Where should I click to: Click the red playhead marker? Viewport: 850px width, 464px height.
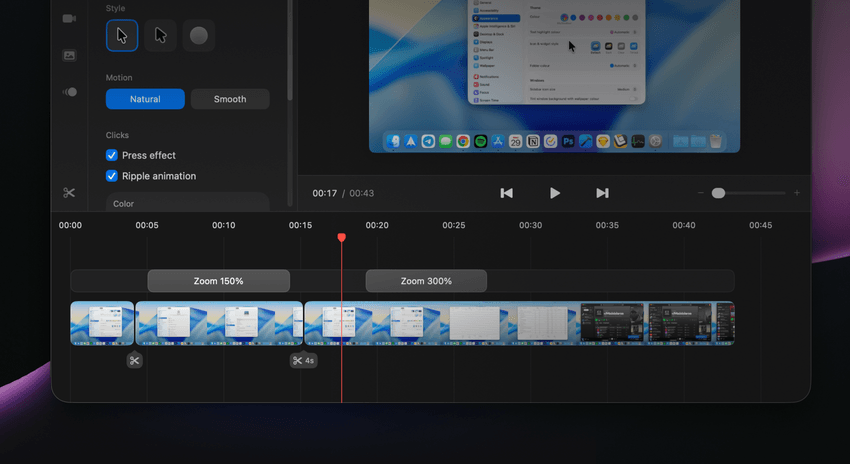click(342, 237)
